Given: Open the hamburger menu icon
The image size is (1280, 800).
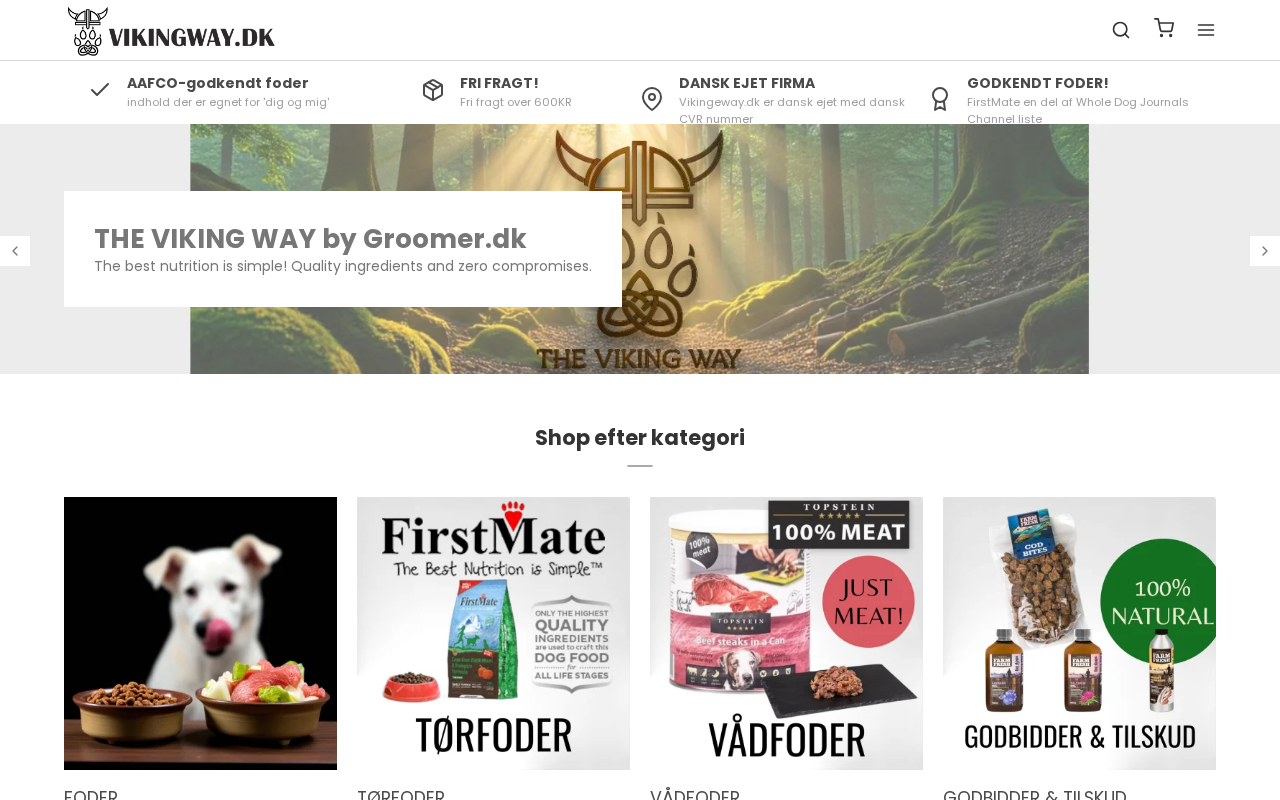Looking at the screenshot, I should [1206, 30].
